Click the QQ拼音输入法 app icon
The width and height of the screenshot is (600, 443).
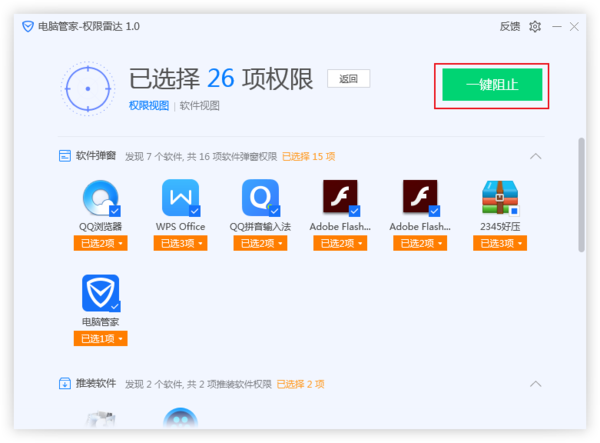pyautogui.click(x=260, y=198)
